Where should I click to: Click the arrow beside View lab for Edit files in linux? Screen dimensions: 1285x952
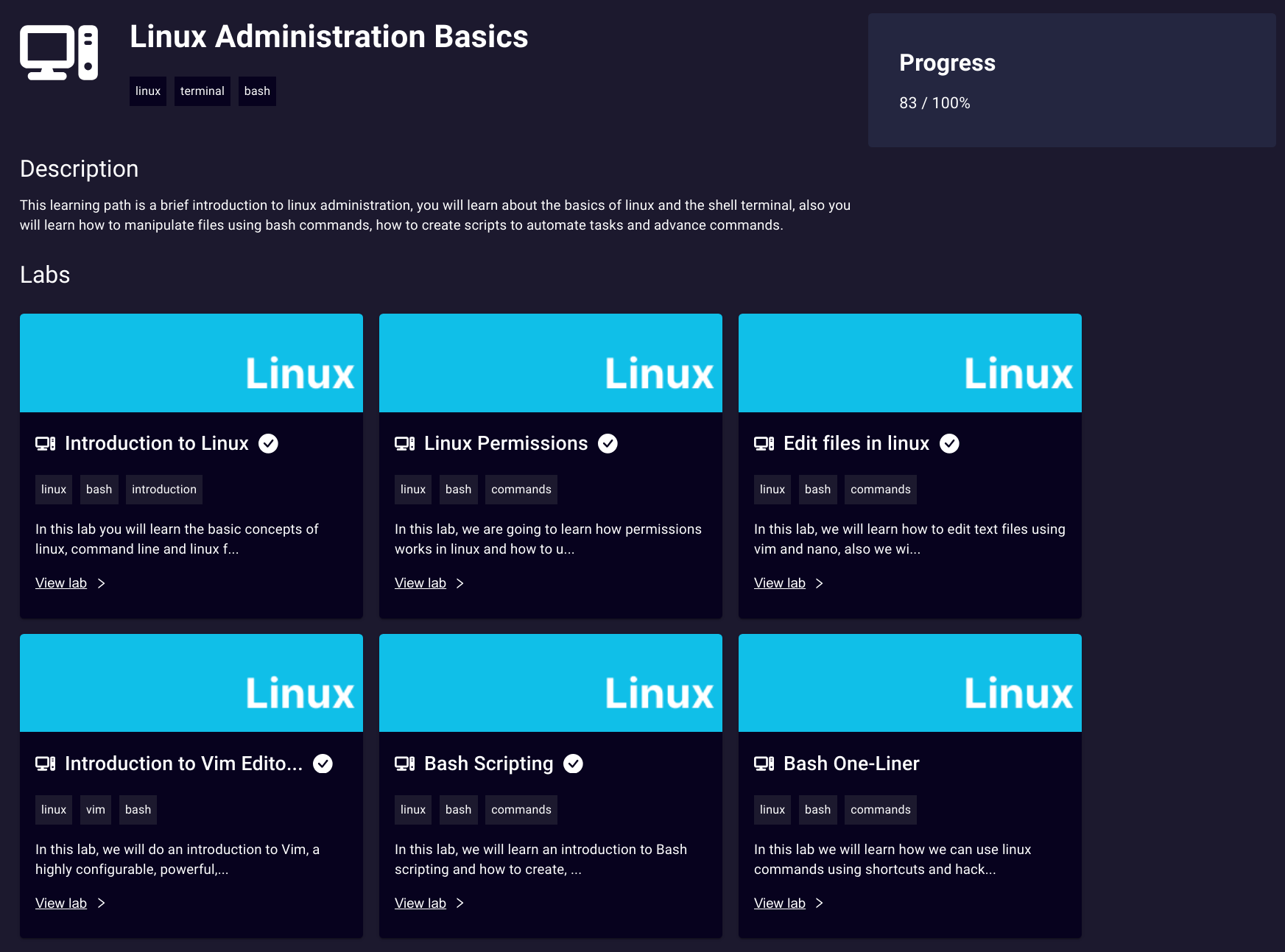pos(819,583)
